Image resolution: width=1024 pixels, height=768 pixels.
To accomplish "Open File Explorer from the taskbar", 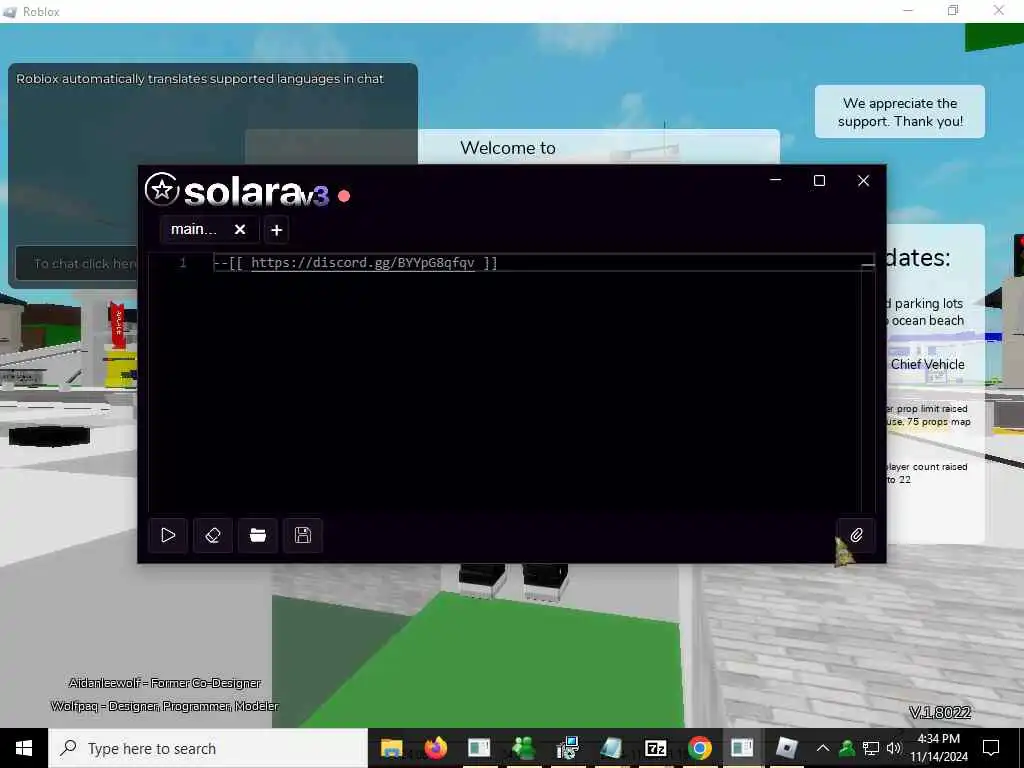I will [391, 748].
